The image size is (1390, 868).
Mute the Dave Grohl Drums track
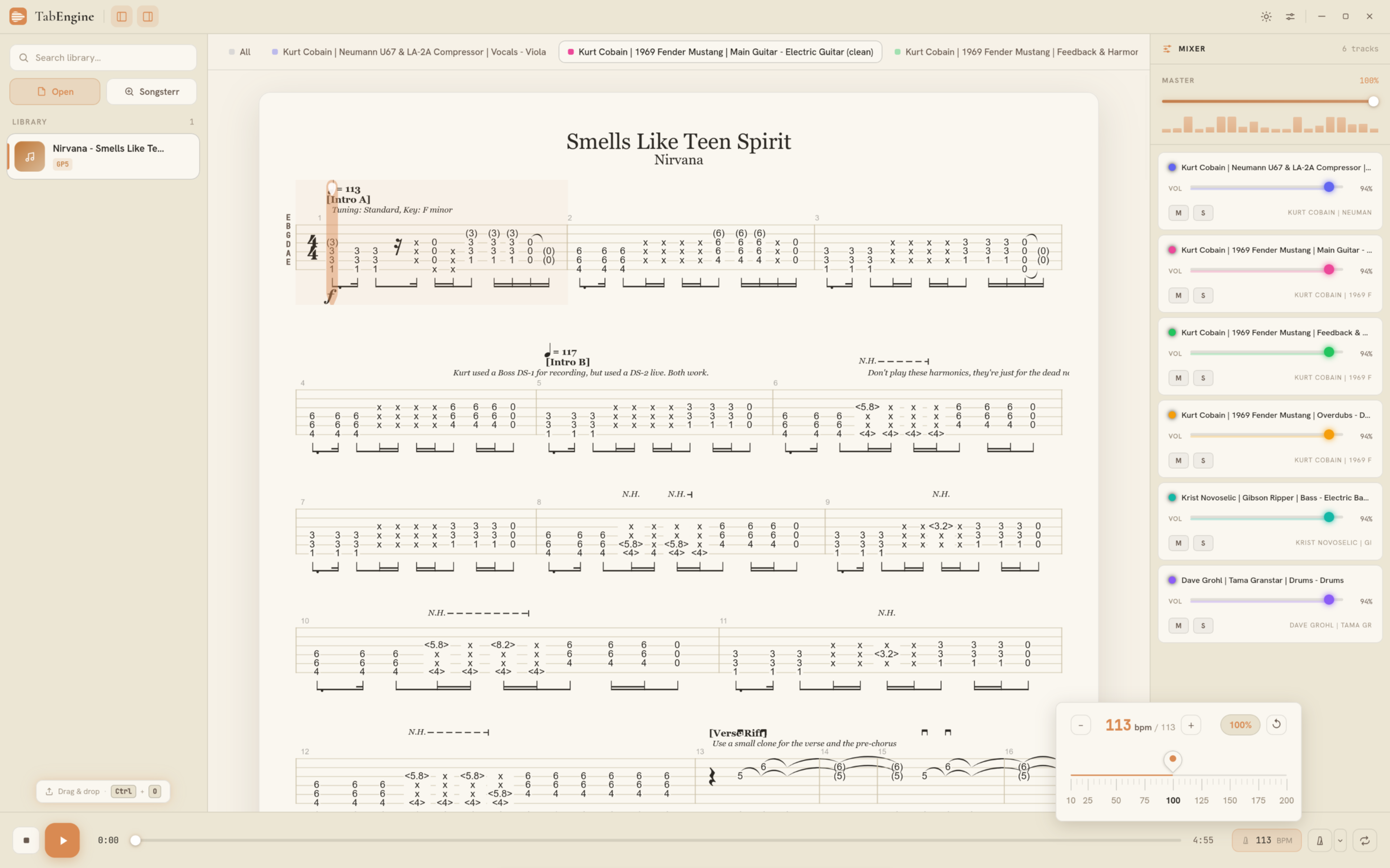click(1178, 626)
